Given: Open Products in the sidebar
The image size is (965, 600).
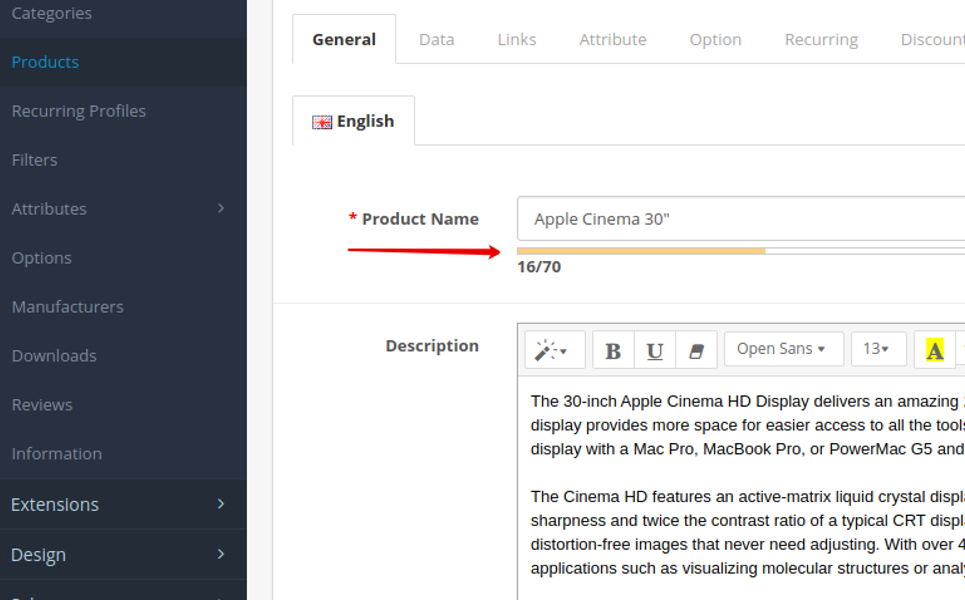Looking at the screenshot, I should [x=123, y=62].
